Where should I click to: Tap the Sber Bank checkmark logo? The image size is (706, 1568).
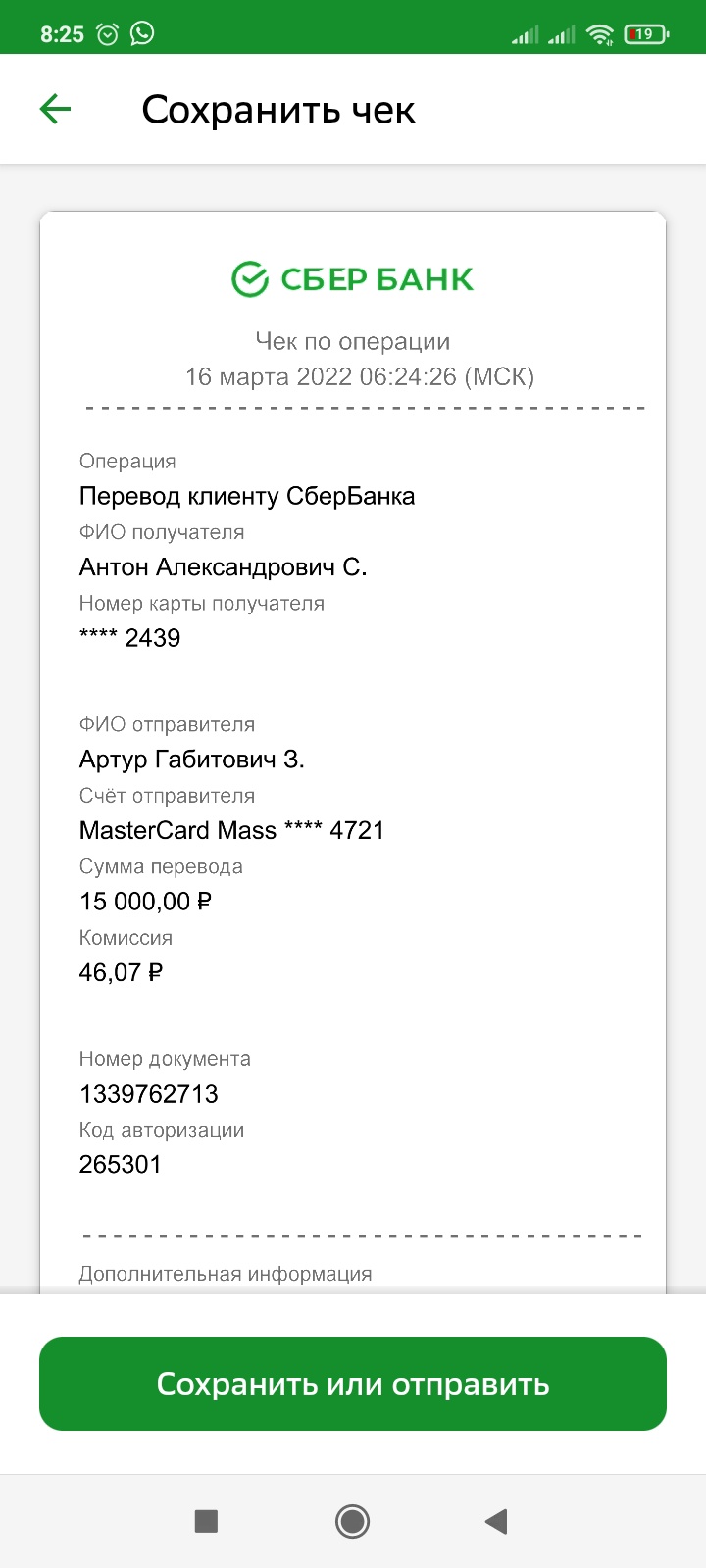point(249,278)
